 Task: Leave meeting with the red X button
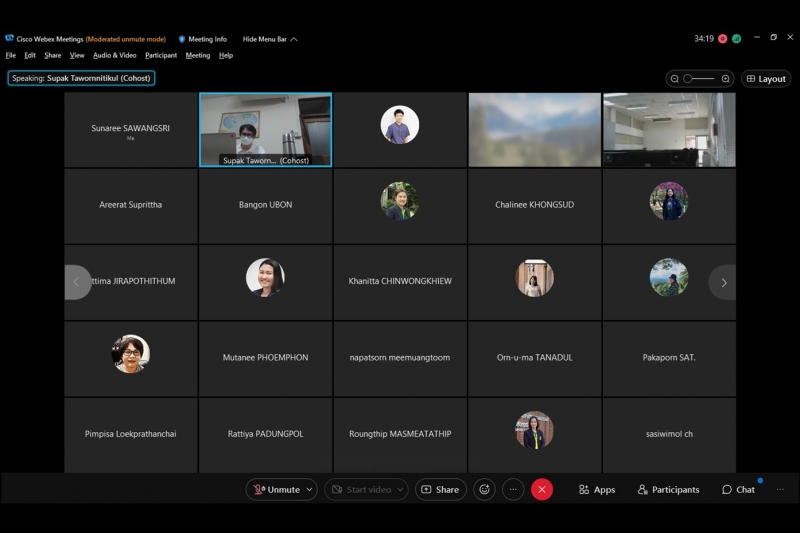pos(542,489)
